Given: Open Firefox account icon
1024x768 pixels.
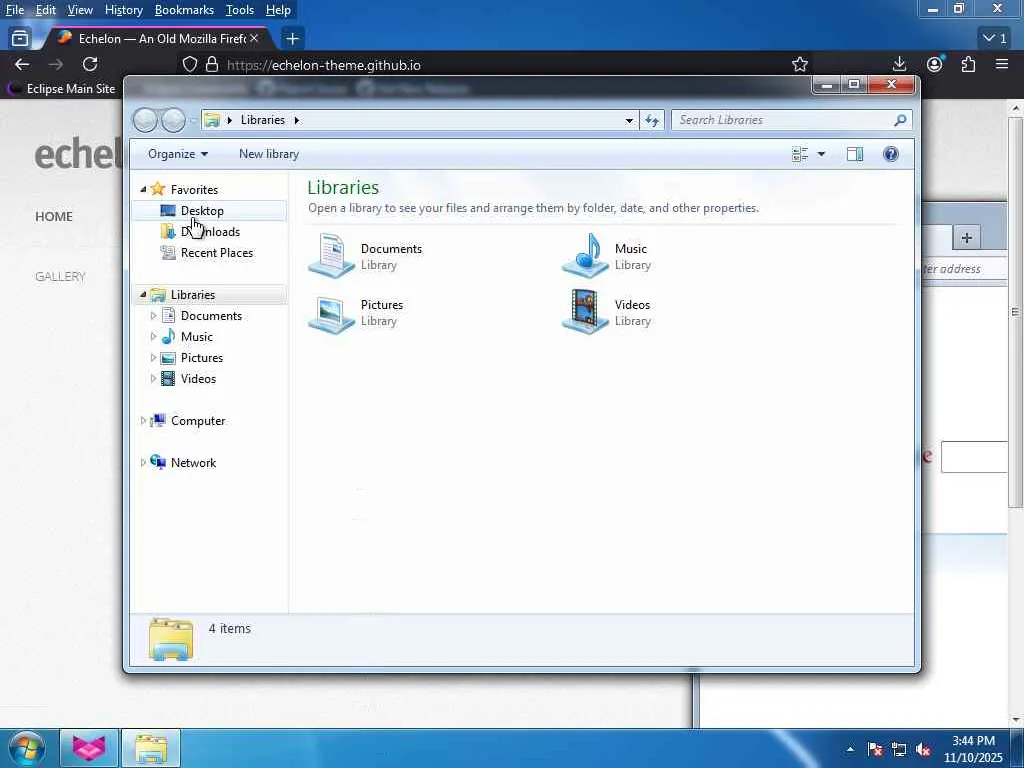Looking at the screenshot, I should [935, 64].
